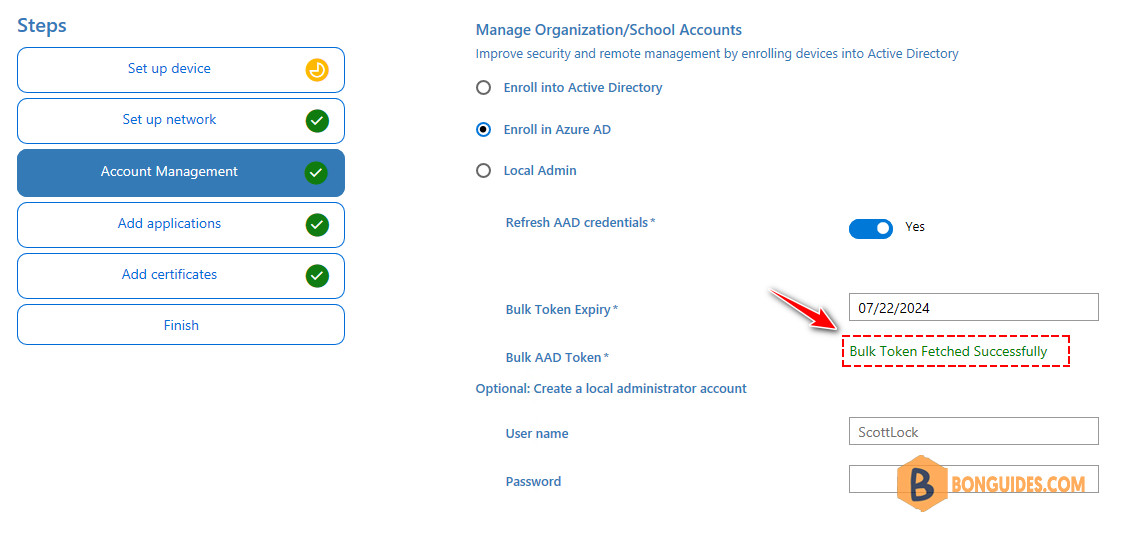This screenshot has height=549, width=1146.
Task: Click the yellow pending icon on Set up device
Action: 317,70
